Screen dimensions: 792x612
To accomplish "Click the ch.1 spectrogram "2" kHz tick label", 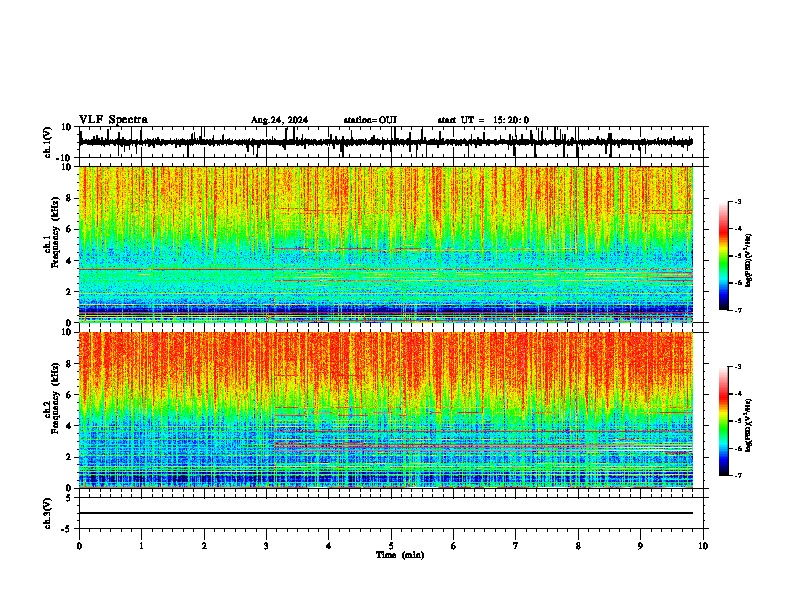I will 69,292.
